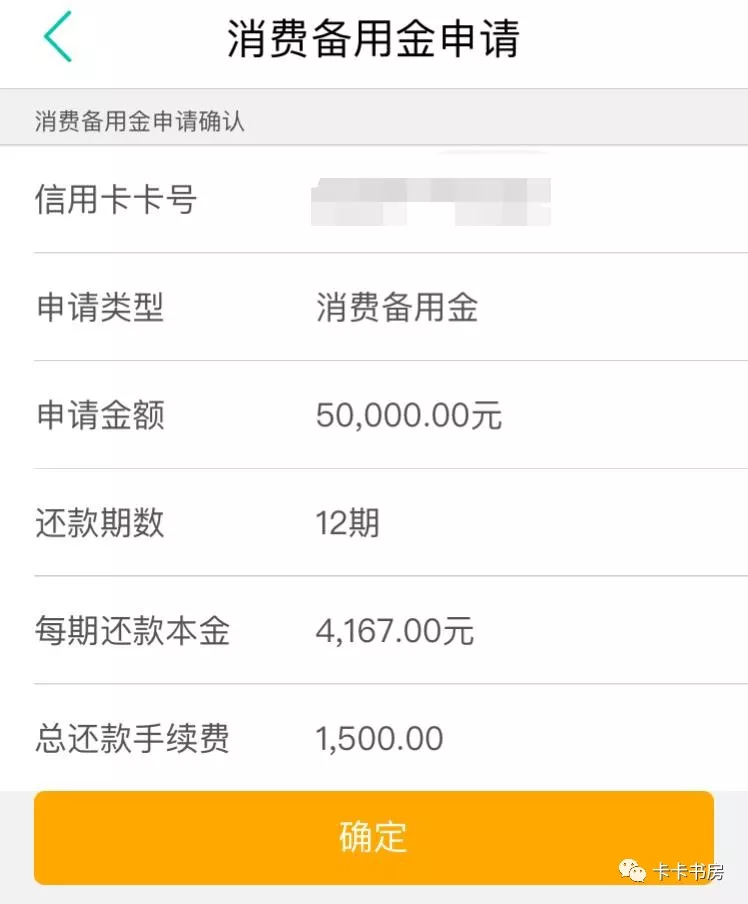Tap the white top navigation bar

640,40
